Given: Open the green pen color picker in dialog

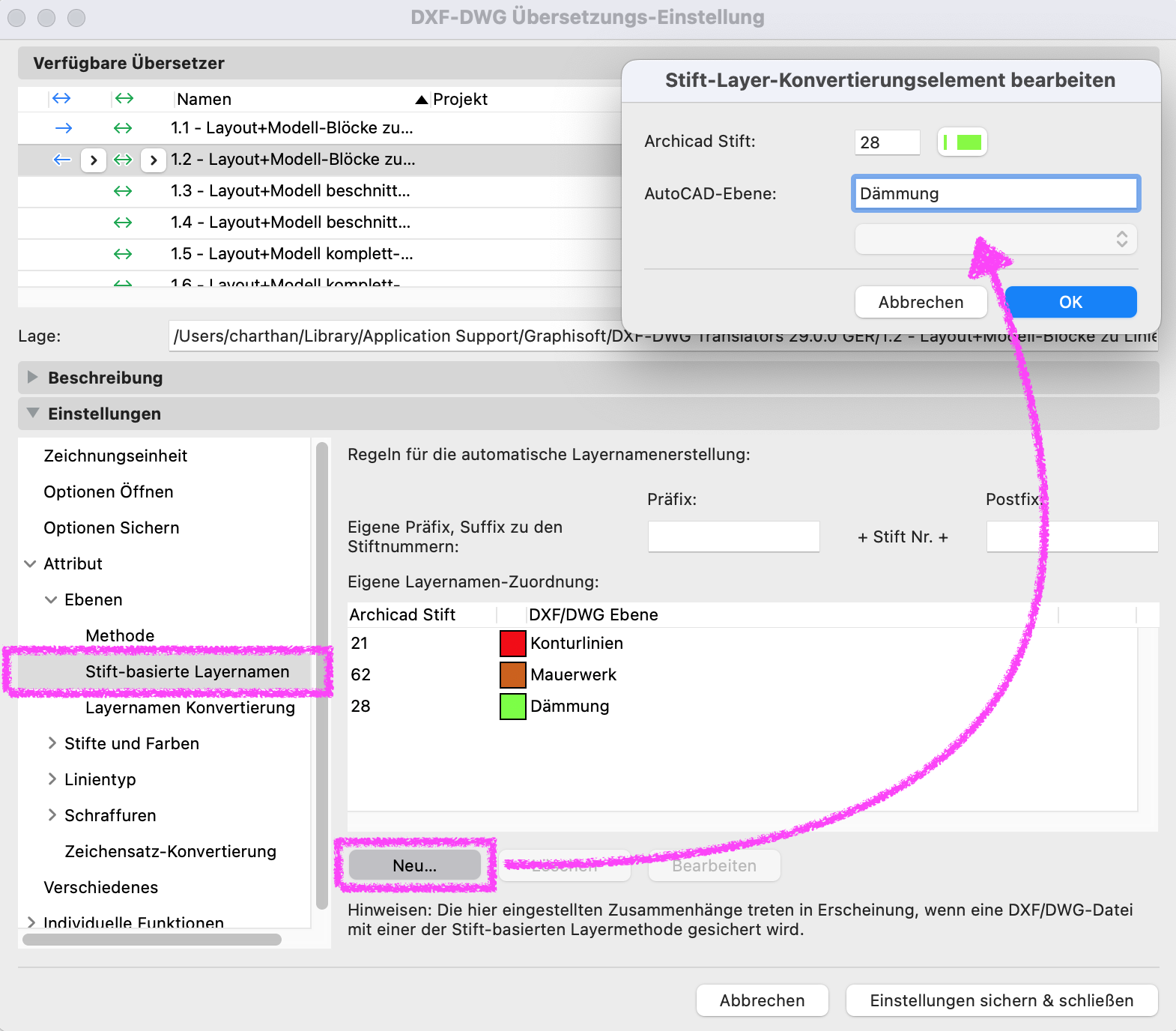Looking at the screenshot, I should (963, 142).
